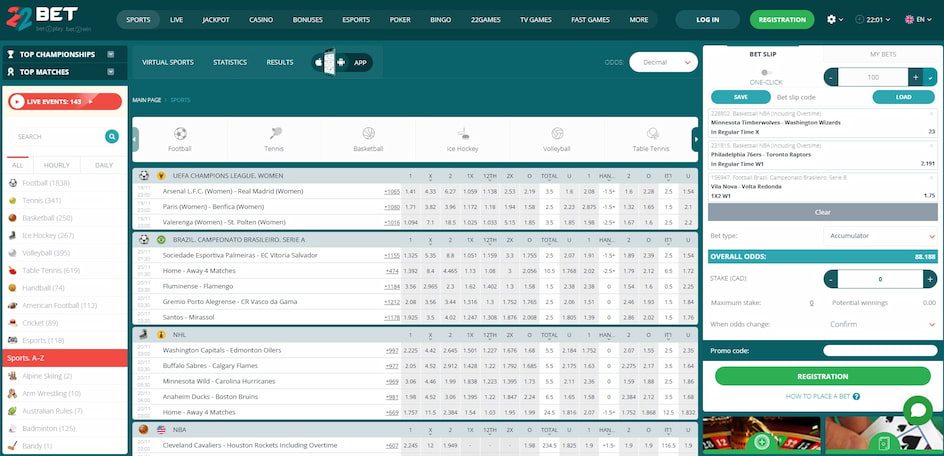Remove Philadelphia 76ers bet from slip

[x=931, y=146]
